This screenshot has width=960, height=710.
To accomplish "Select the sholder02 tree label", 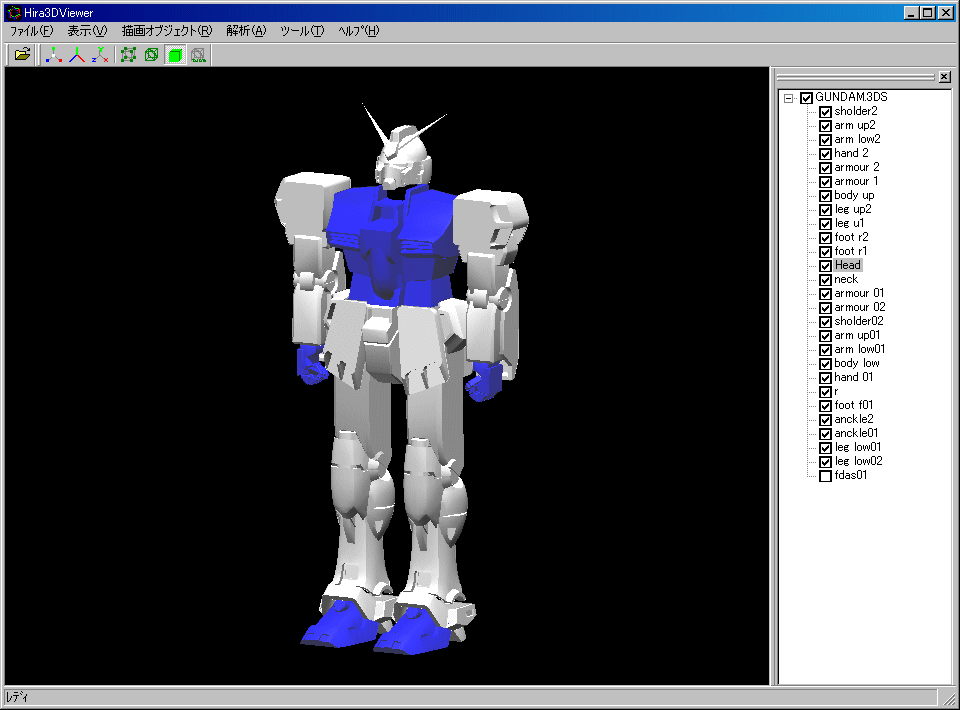I will pos(859,321).
